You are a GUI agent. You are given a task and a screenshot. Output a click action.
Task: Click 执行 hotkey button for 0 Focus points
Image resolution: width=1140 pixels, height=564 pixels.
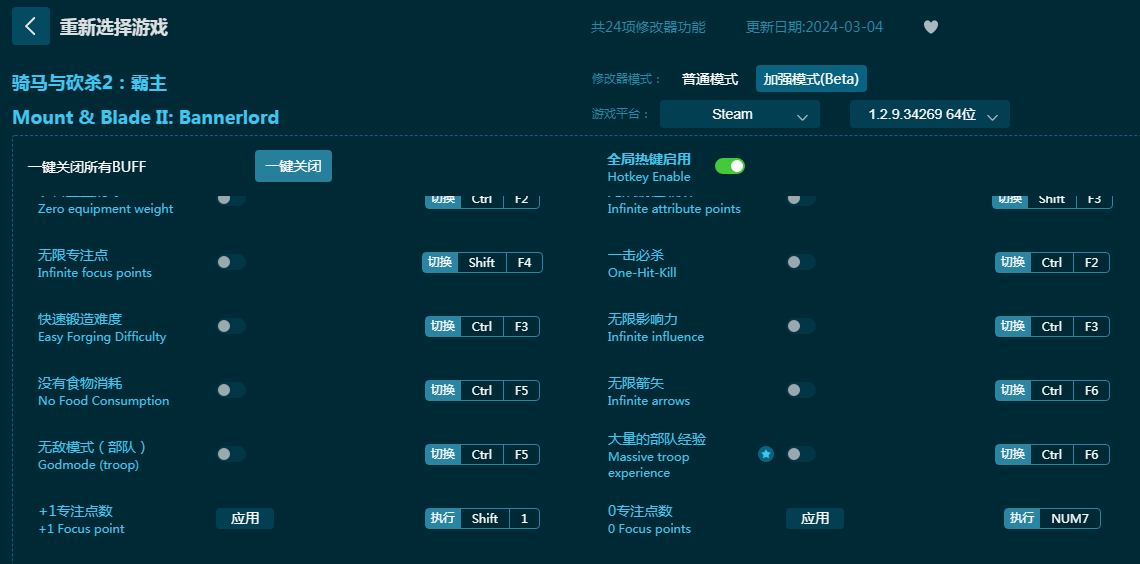1022,518
